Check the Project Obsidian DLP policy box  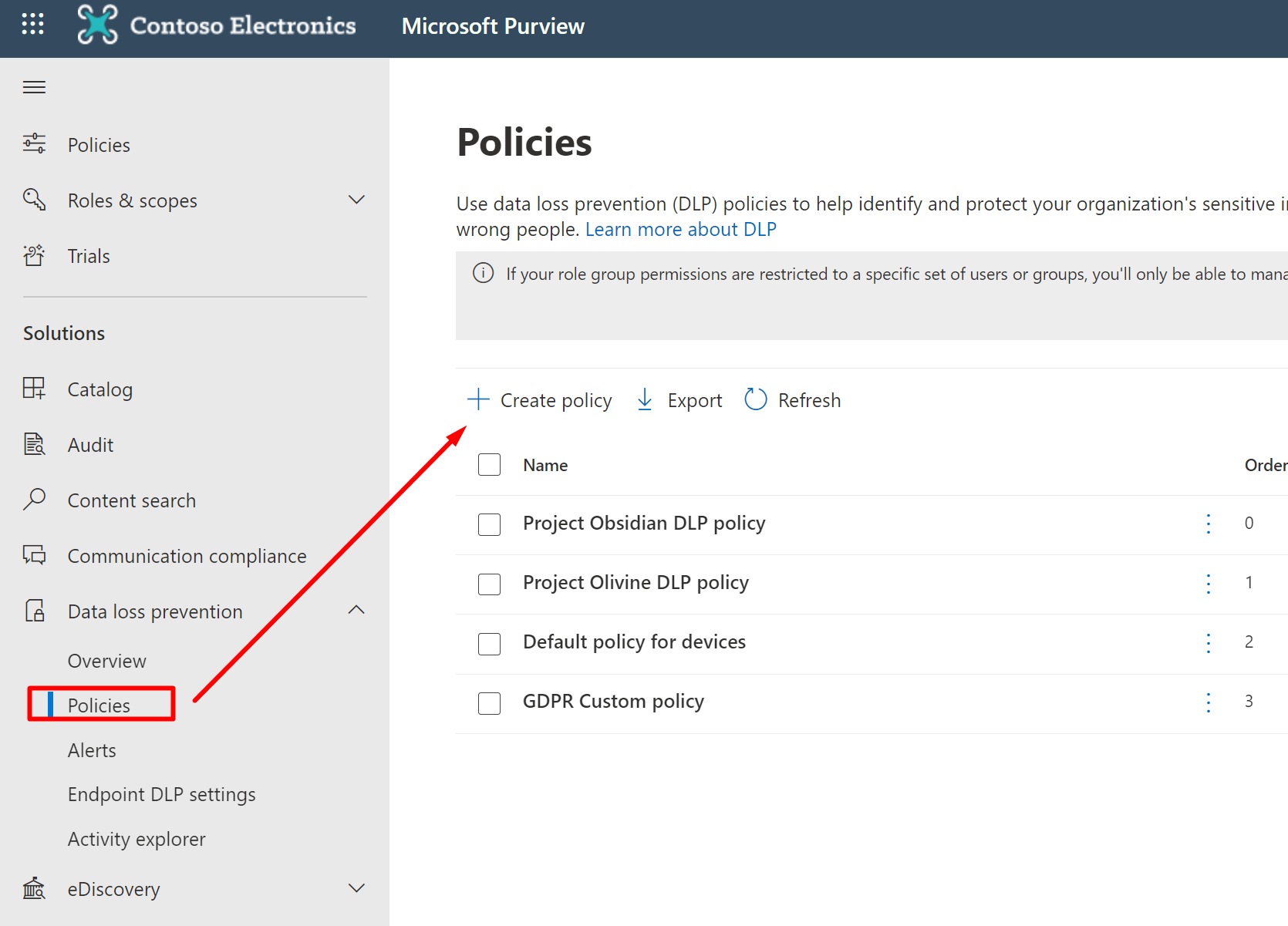489,524
